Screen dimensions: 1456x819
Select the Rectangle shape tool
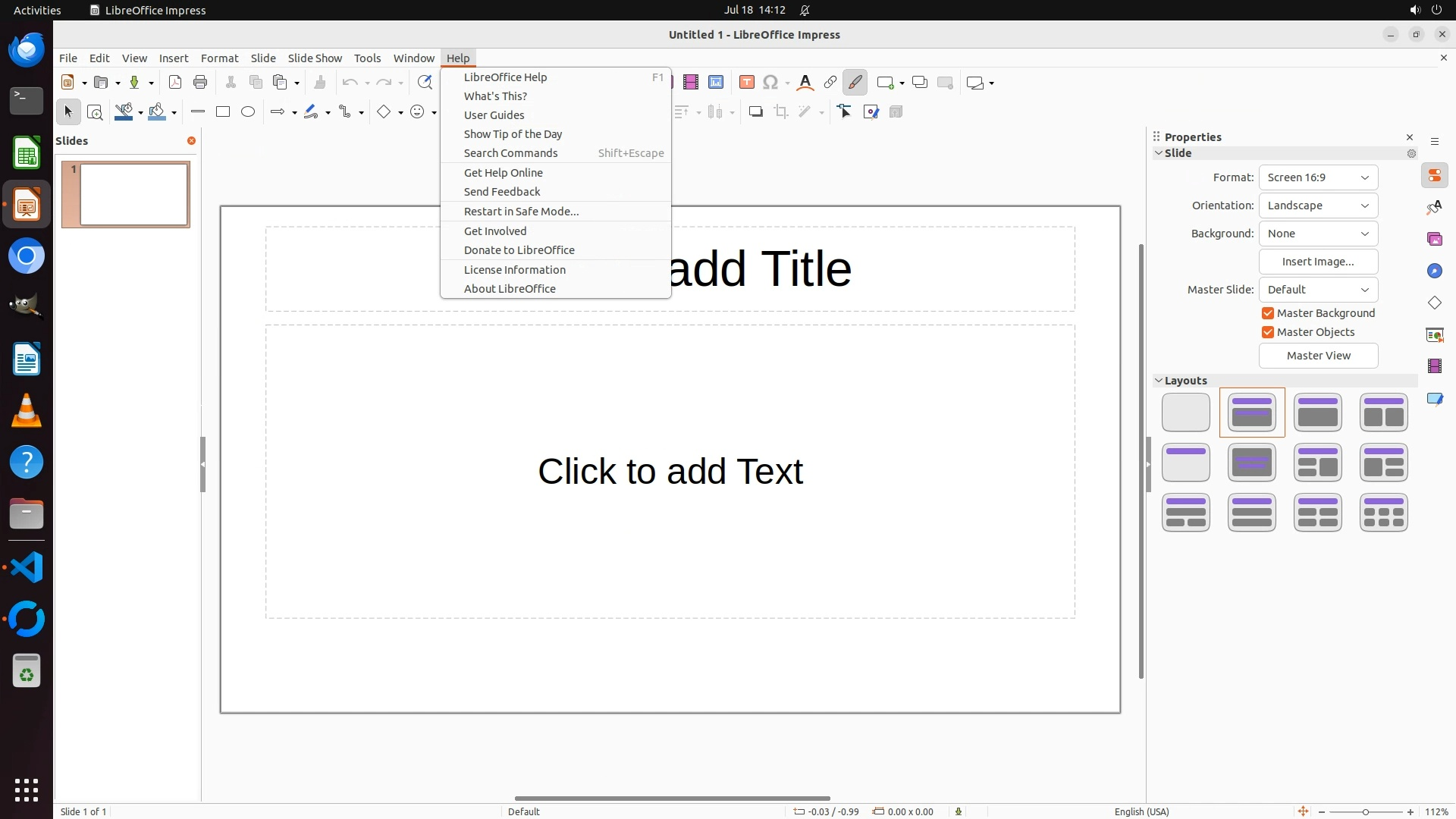click(223, 112)
